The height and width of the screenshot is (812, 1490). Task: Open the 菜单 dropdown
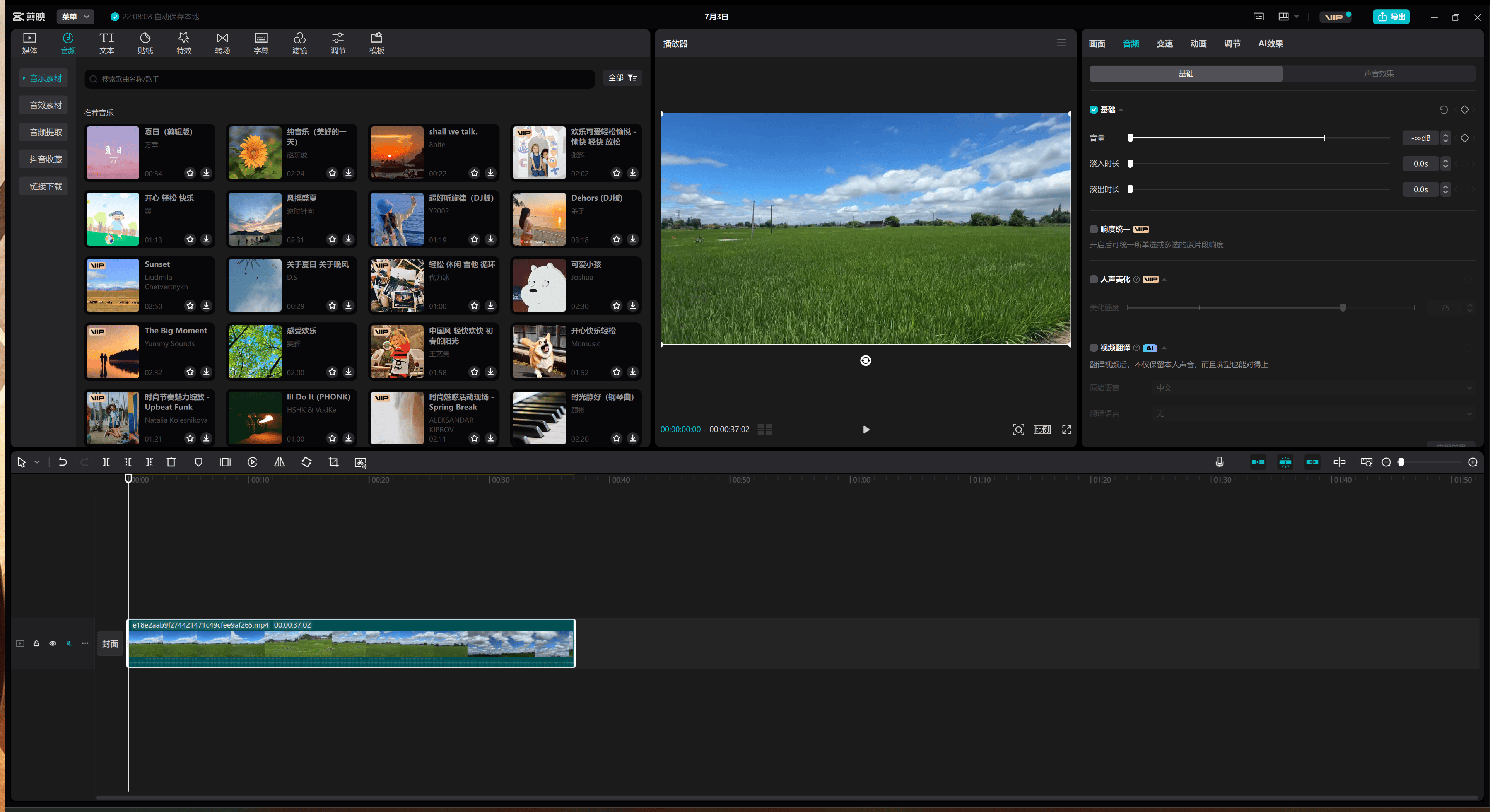[x=75, y=17]
